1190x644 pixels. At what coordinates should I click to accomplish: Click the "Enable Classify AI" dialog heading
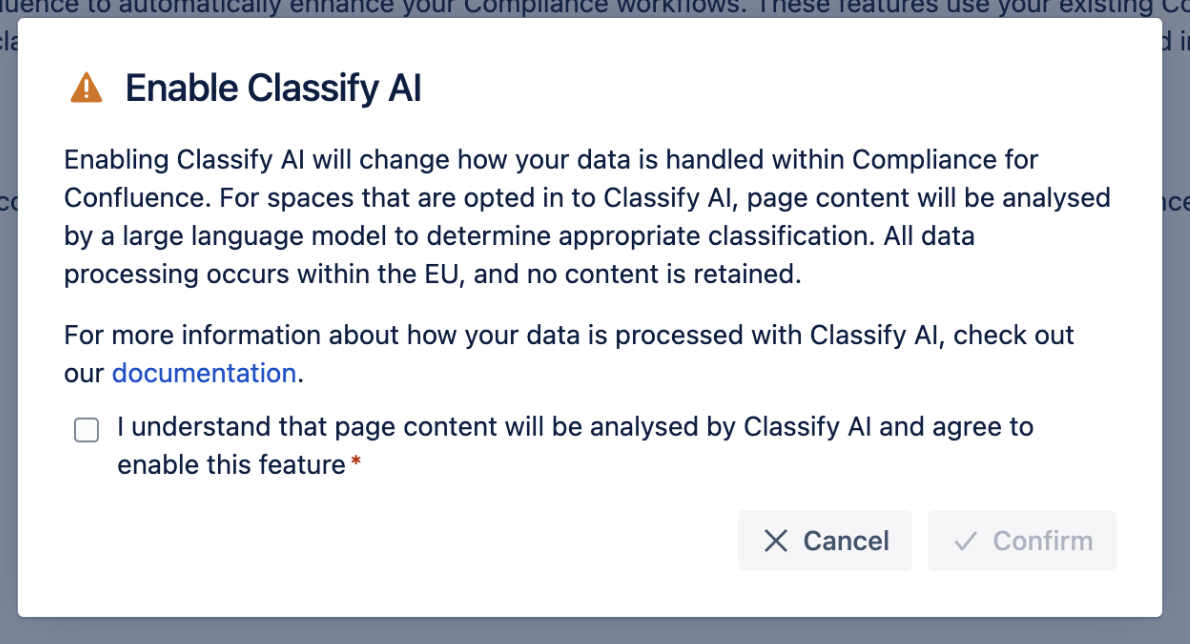point(273,89)
